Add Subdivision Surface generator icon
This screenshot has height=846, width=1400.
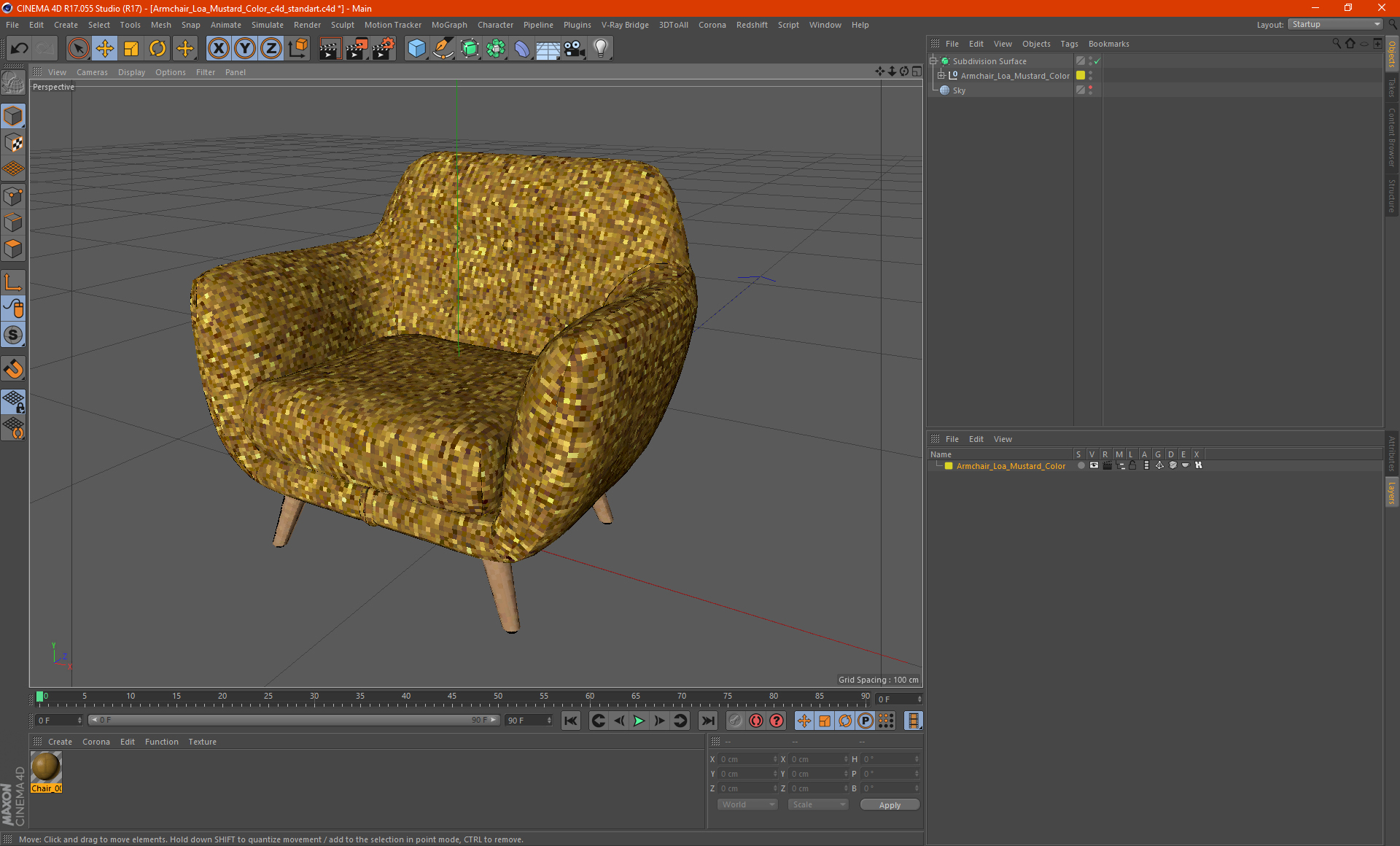coord(470,49)
